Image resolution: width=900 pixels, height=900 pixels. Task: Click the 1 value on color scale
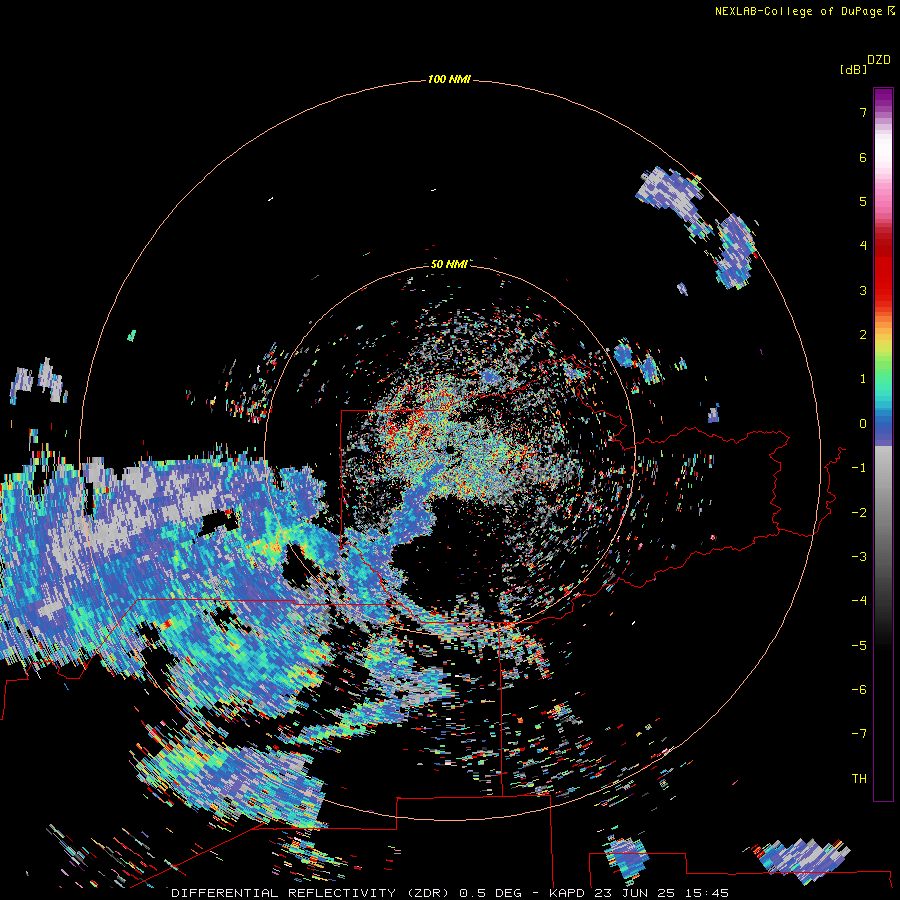pyautogui.click(x=863, y=379)
